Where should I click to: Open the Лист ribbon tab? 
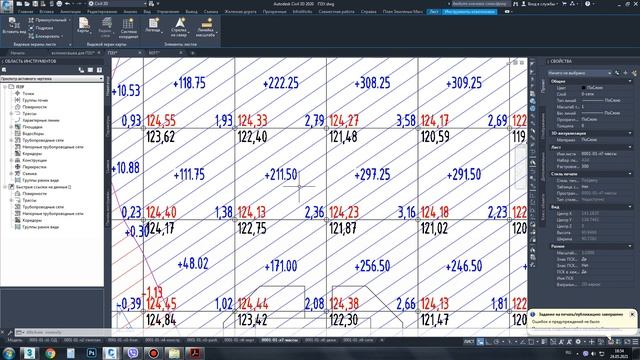click(433, 12)
